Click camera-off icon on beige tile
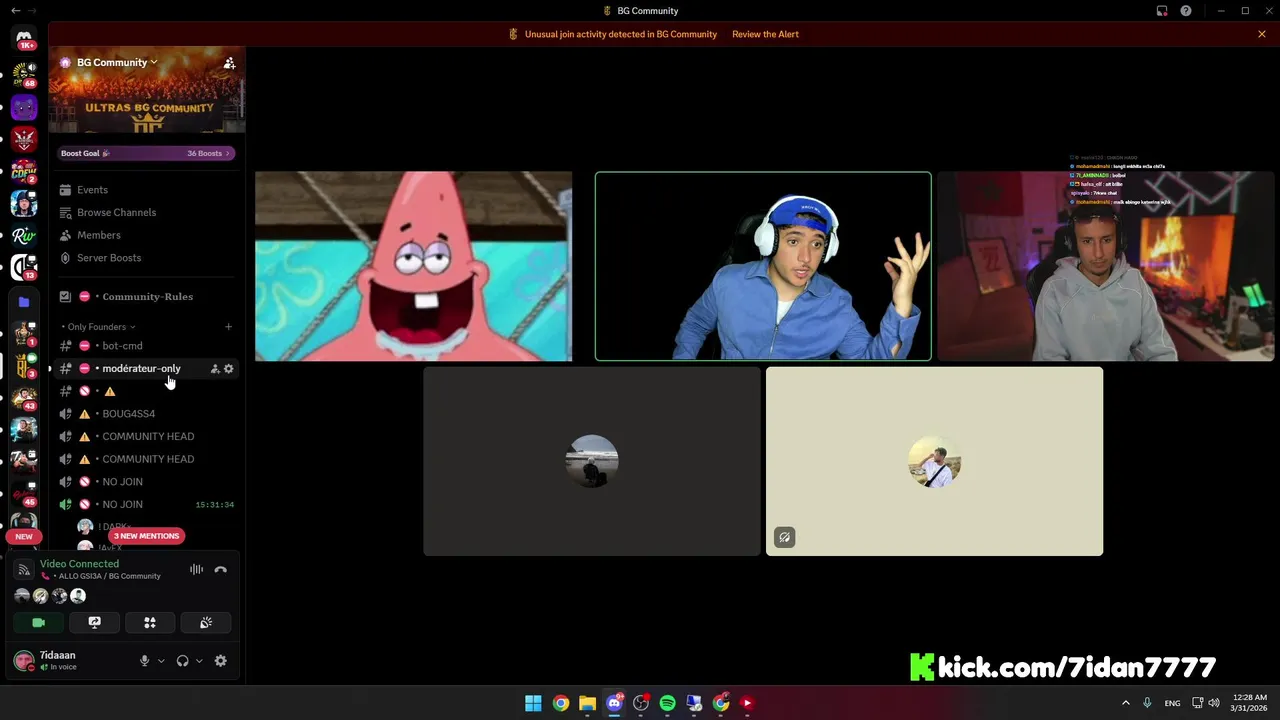1280x720 pixels. pyautogui.click(x=784, y=537)
